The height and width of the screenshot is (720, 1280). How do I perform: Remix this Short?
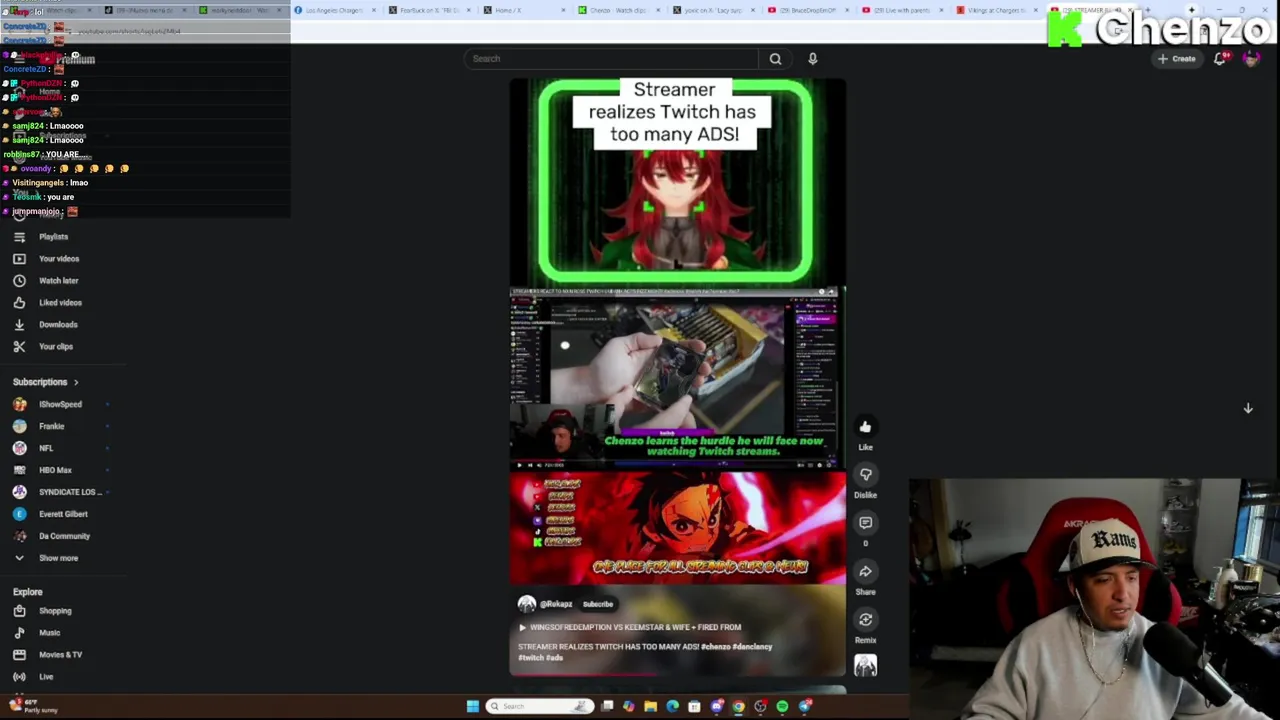[865, 619]
